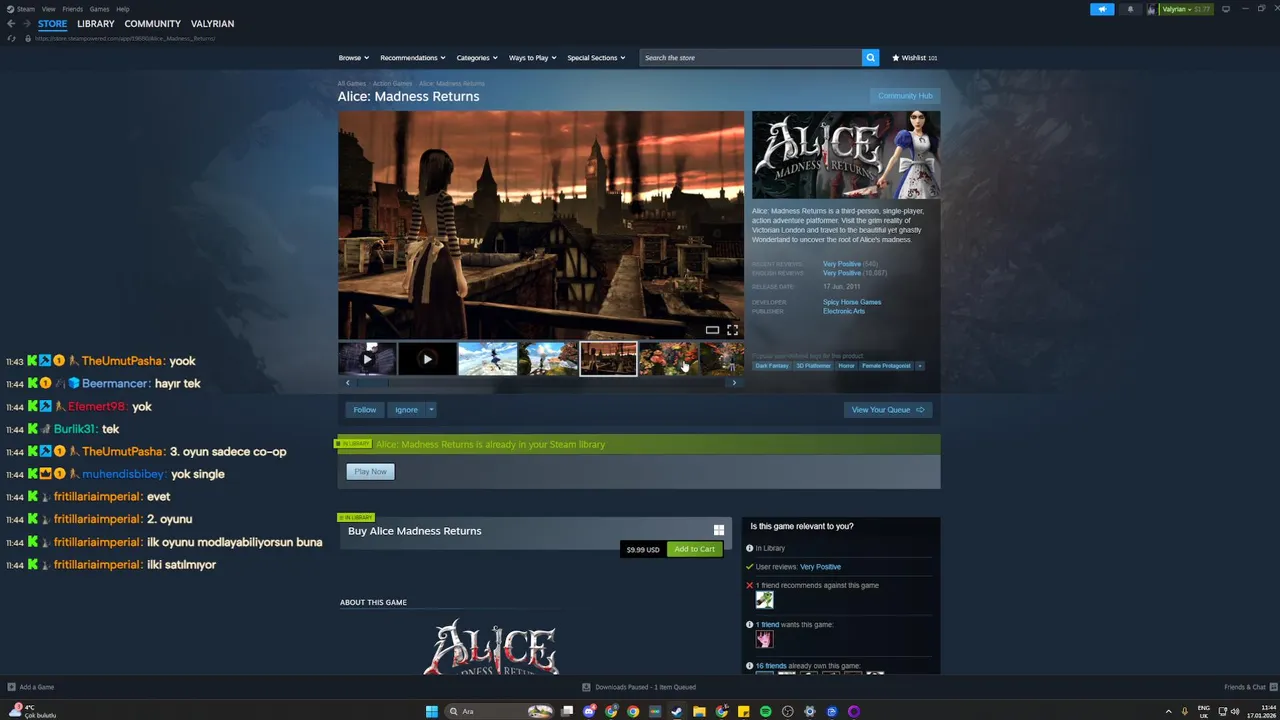This screenshot has height=720, width=1280.
Task: Click the Ignore button
Action: tap(406, 409)
